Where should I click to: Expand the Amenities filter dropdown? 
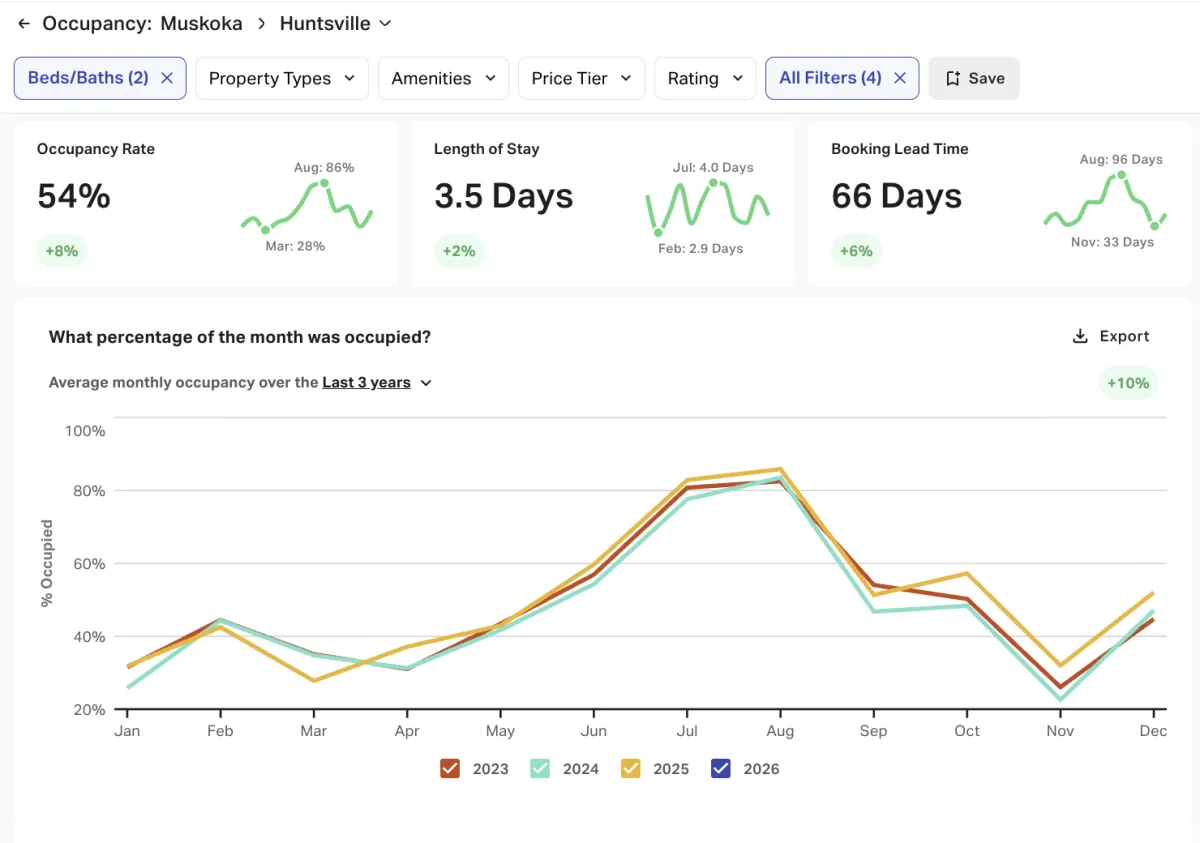pyautogui.click(x=443, y=78)
